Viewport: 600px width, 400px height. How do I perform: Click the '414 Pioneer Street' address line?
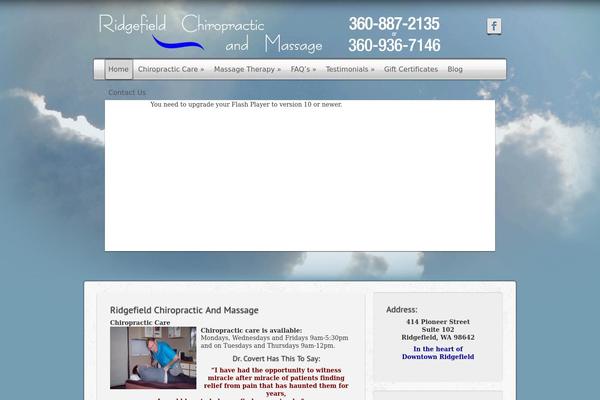tap(438, 322)
